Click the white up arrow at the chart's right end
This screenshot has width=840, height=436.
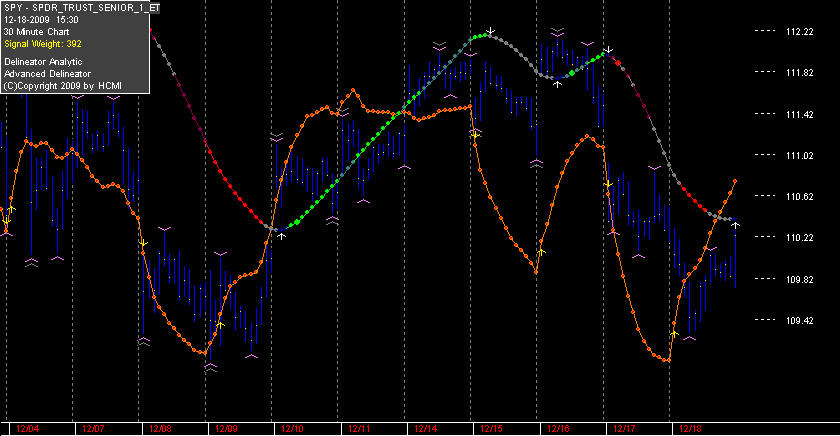736,225
